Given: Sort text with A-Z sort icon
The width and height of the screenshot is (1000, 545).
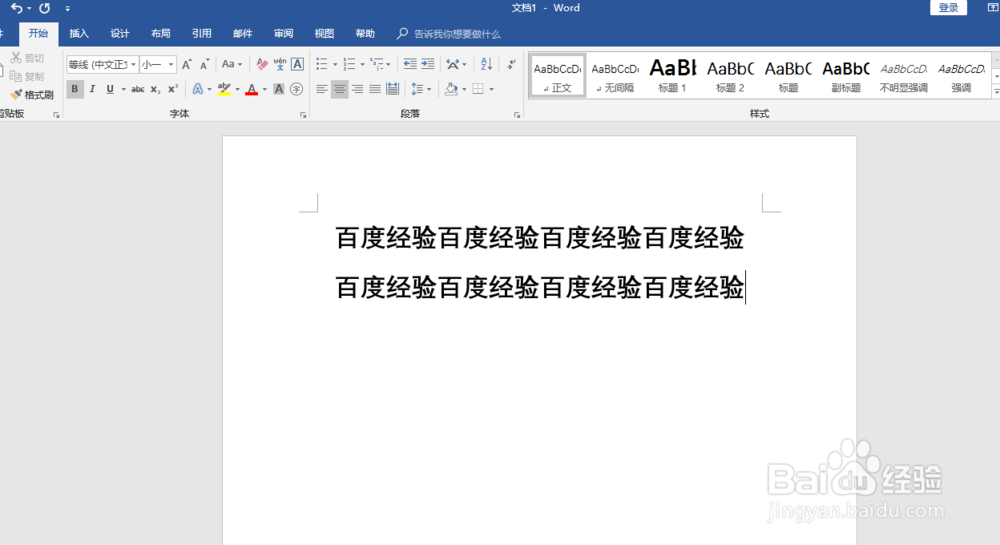Looking at the screenshot, I should tap(487, 64).
